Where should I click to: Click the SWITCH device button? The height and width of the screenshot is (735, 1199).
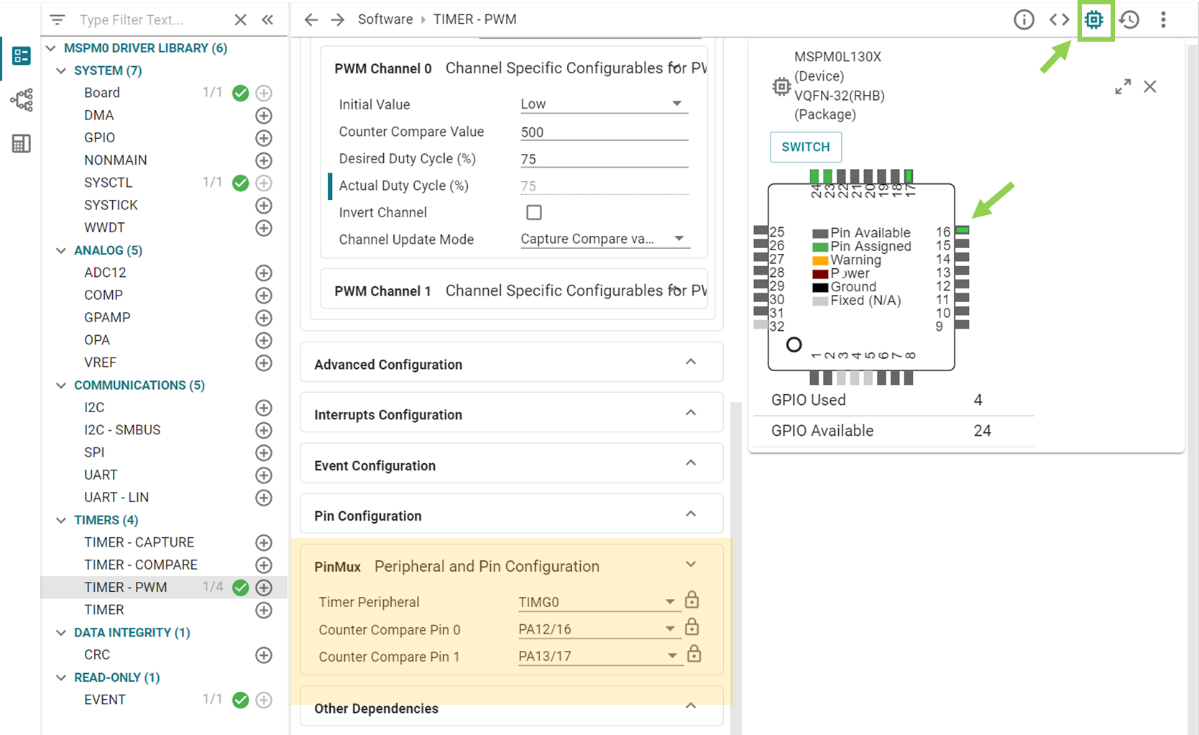pos(805,147)
